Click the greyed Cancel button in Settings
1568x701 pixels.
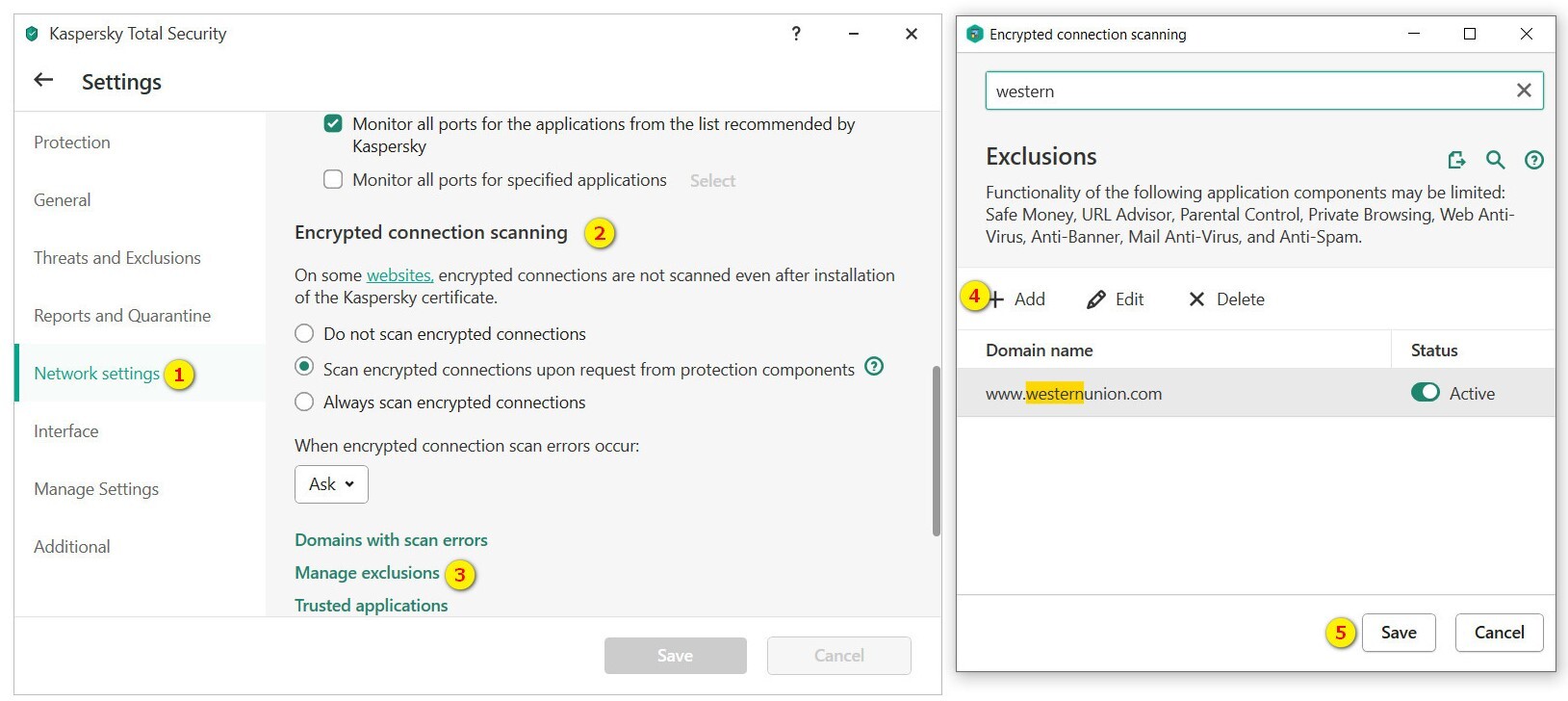pyautogui.click(x=839, y=656)
